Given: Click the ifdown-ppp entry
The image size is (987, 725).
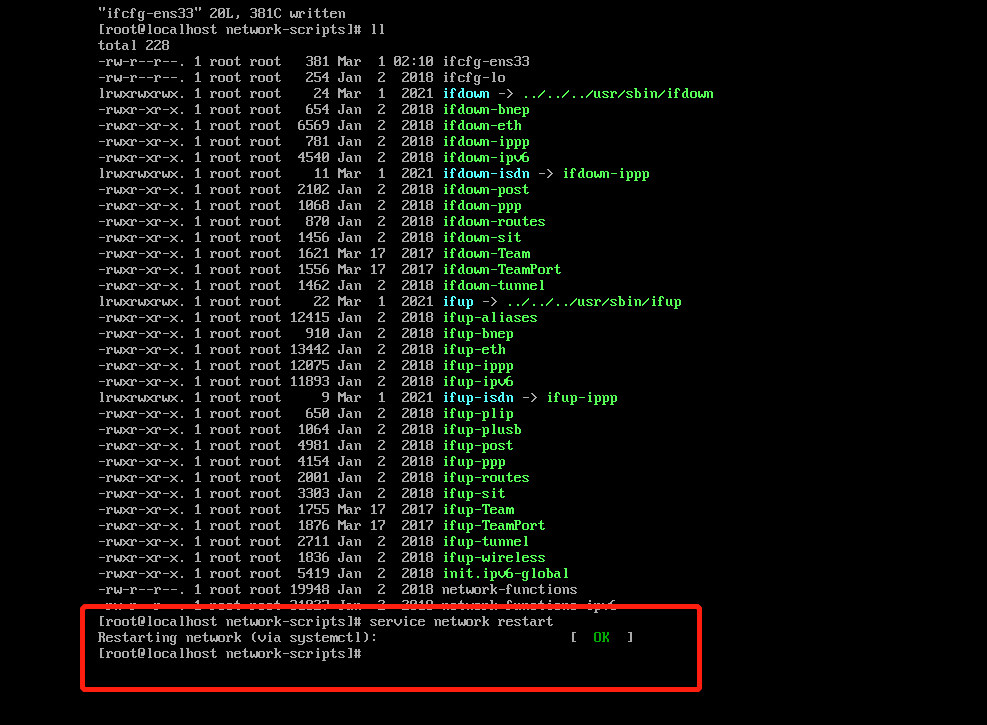Looking at the screenshot, I should [x=482, y=206].
